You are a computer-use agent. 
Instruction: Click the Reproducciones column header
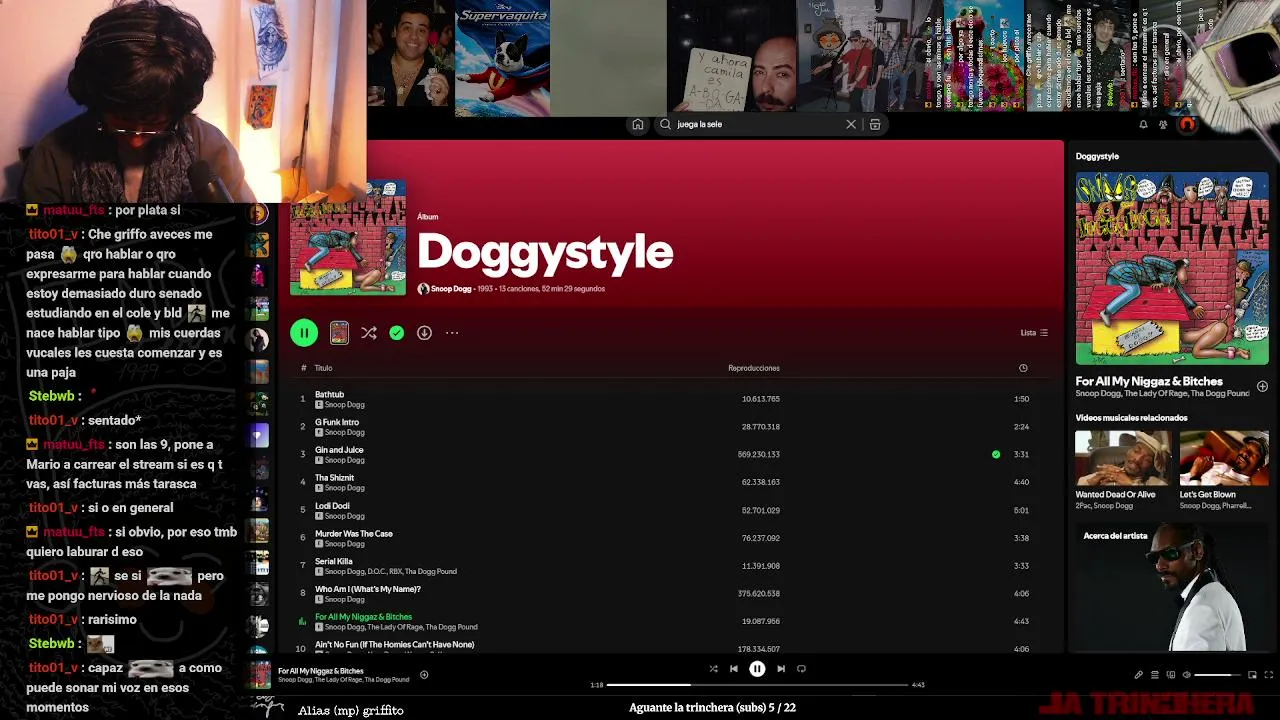754,368
